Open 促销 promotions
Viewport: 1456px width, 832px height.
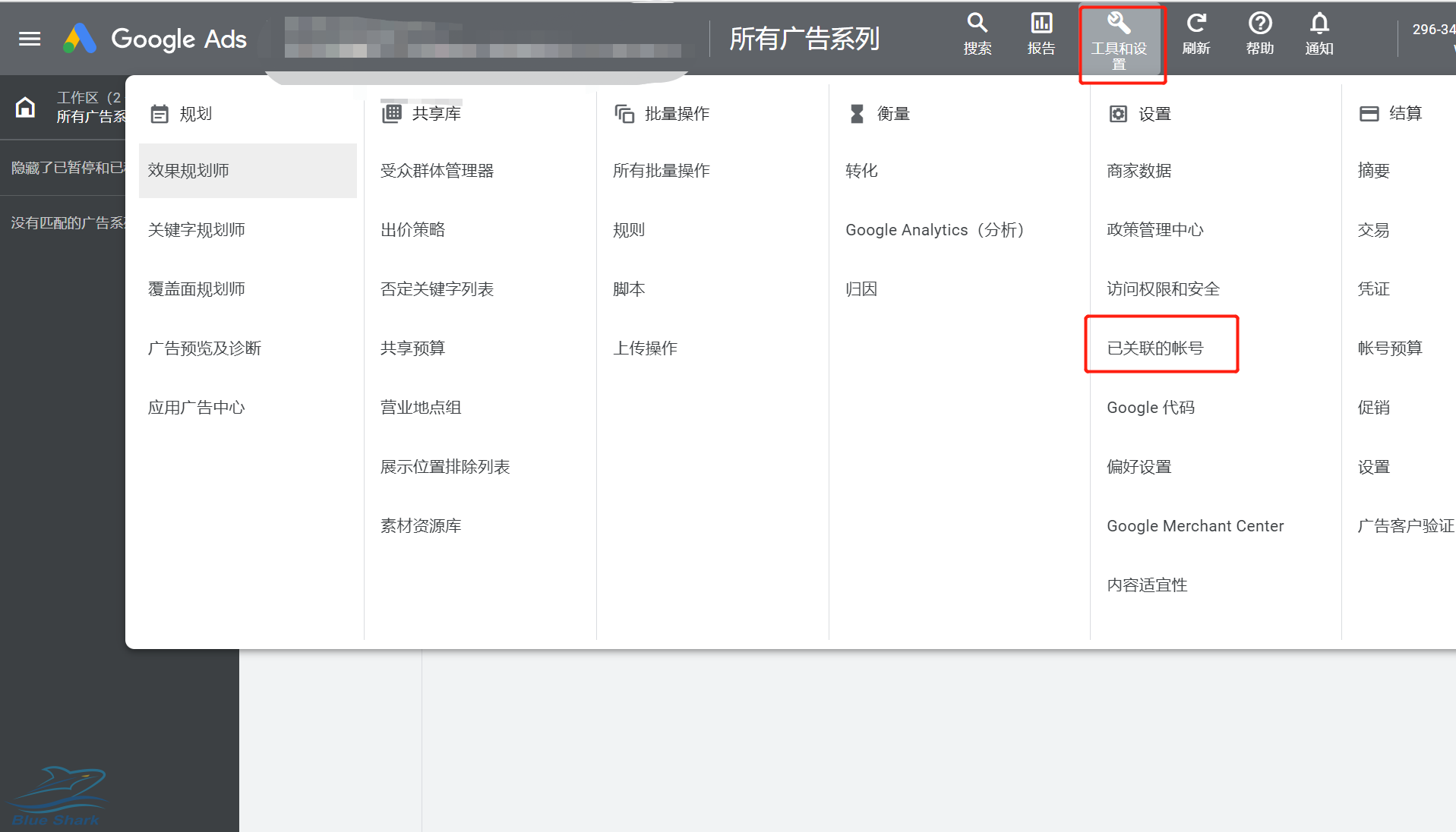click(1373, 408)
